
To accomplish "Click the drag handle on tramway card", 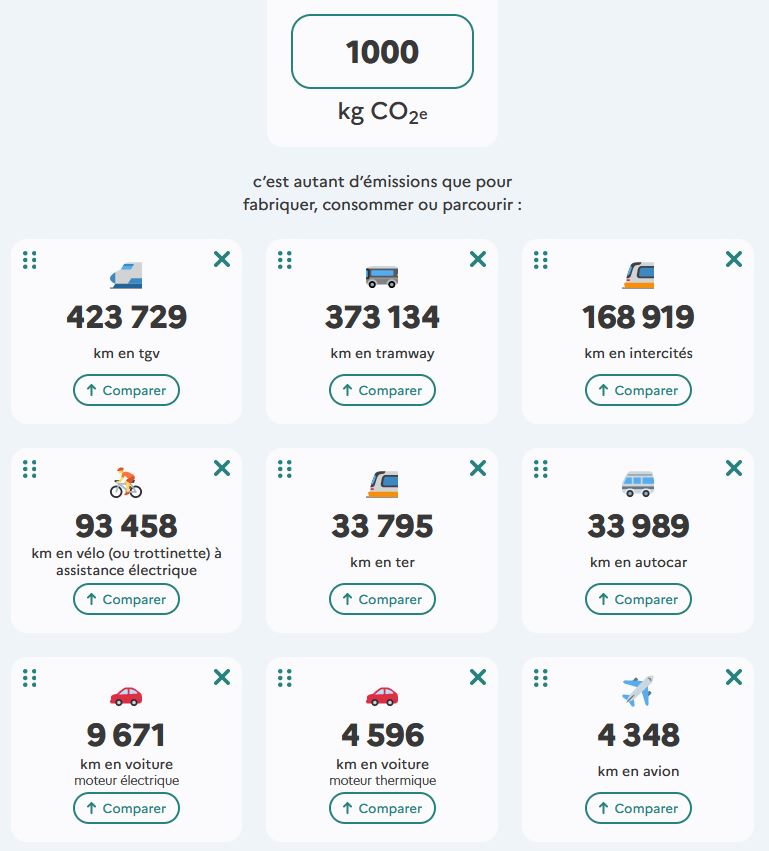I will (x=285, y=260).
